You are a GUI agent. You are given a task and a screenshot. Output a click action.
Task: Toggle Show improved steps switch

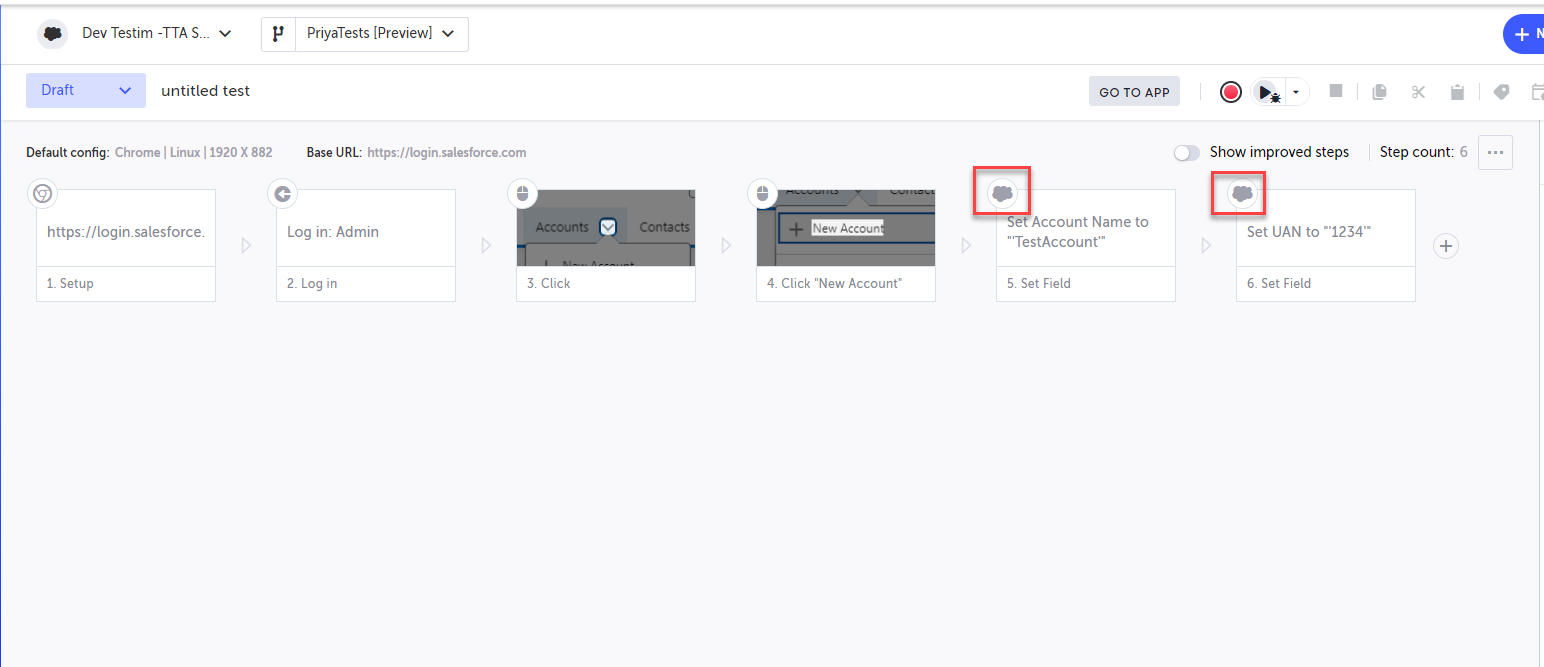click(x=1186, y=153)
